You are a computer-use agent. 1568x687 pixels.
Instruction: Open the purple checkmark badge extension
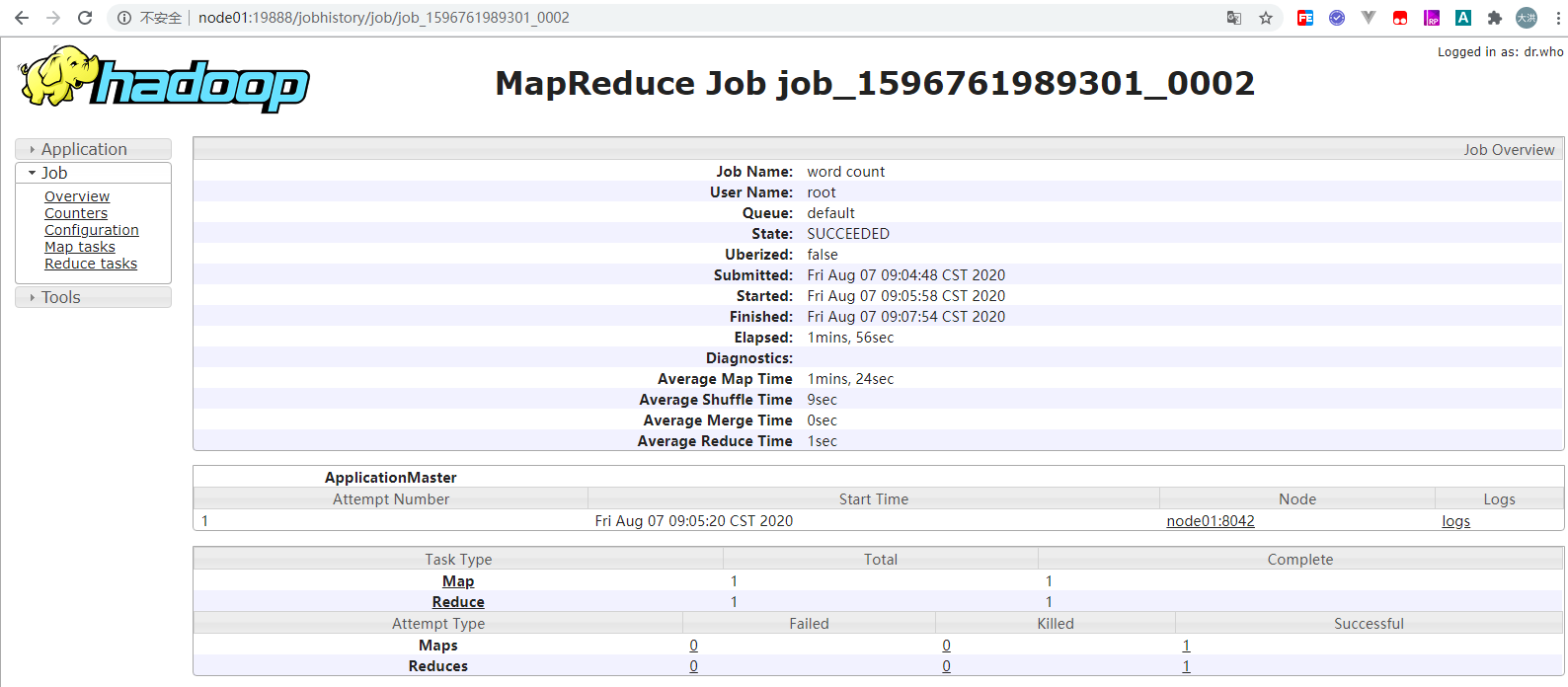pyautogui.click(x=1337, y=18)
